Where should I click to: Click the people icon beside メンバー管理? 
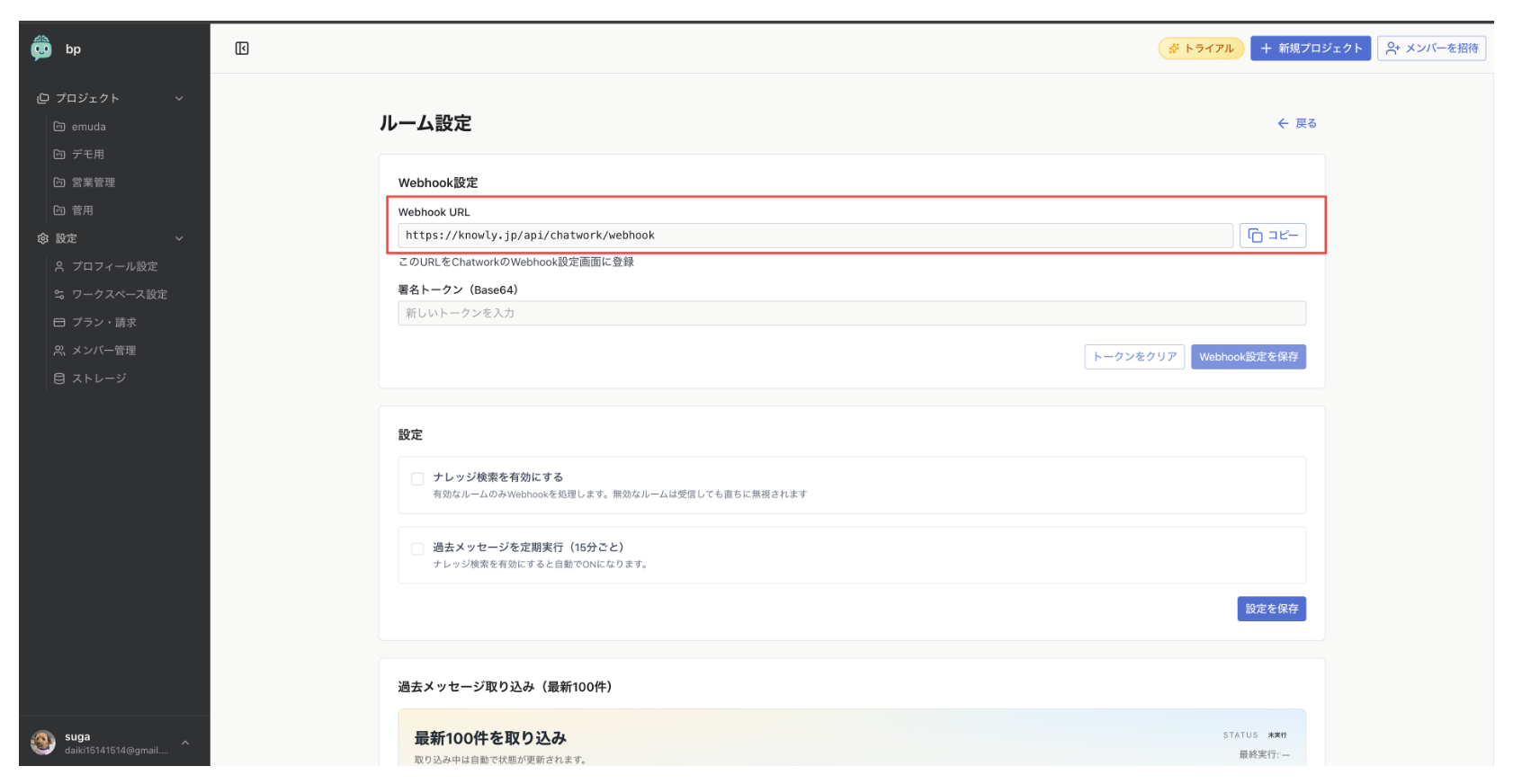[59, 351]
